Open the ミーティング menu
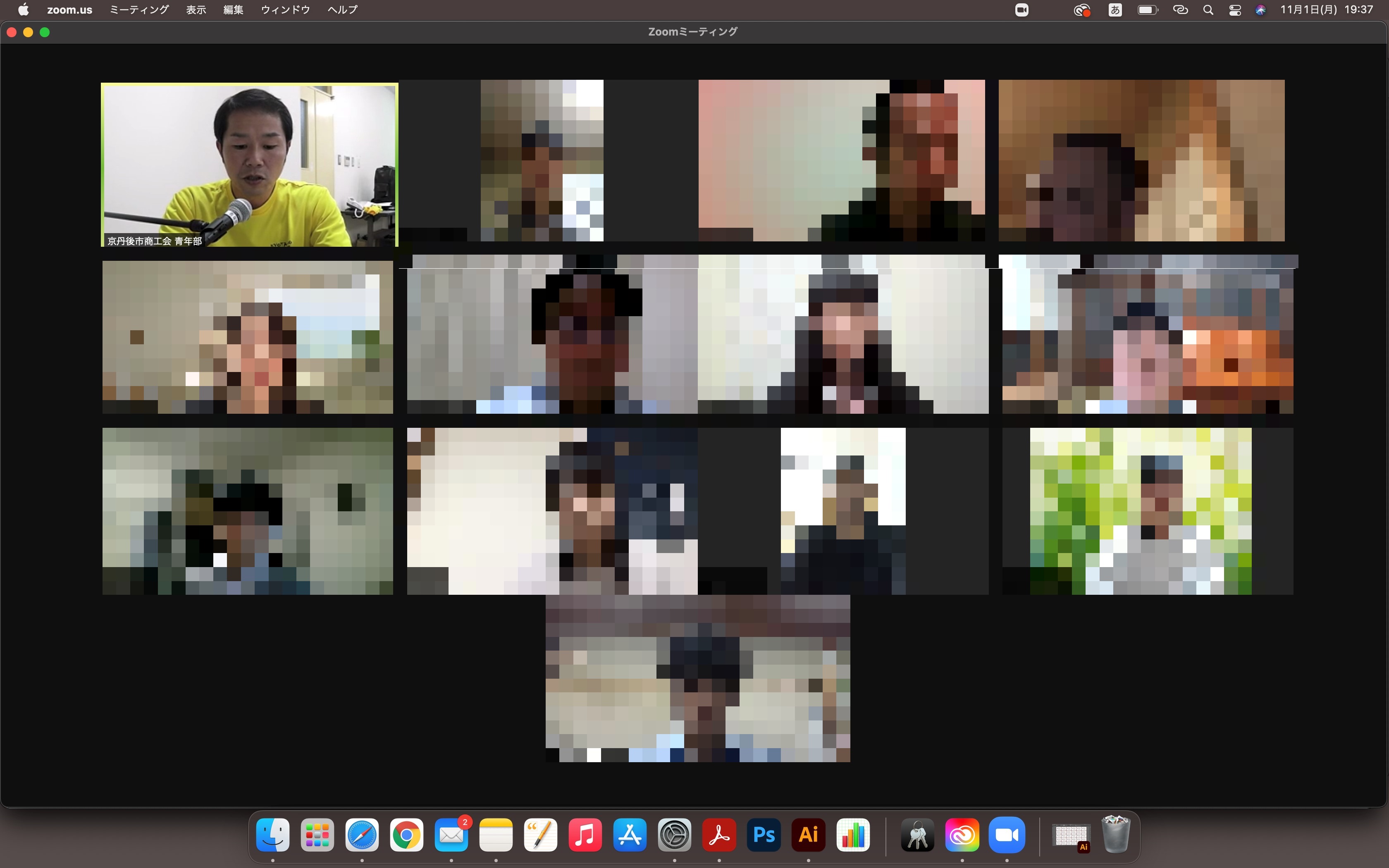The height and width of the screenshot is (868, 1389). pyautogui.click(x=139, y=10)
